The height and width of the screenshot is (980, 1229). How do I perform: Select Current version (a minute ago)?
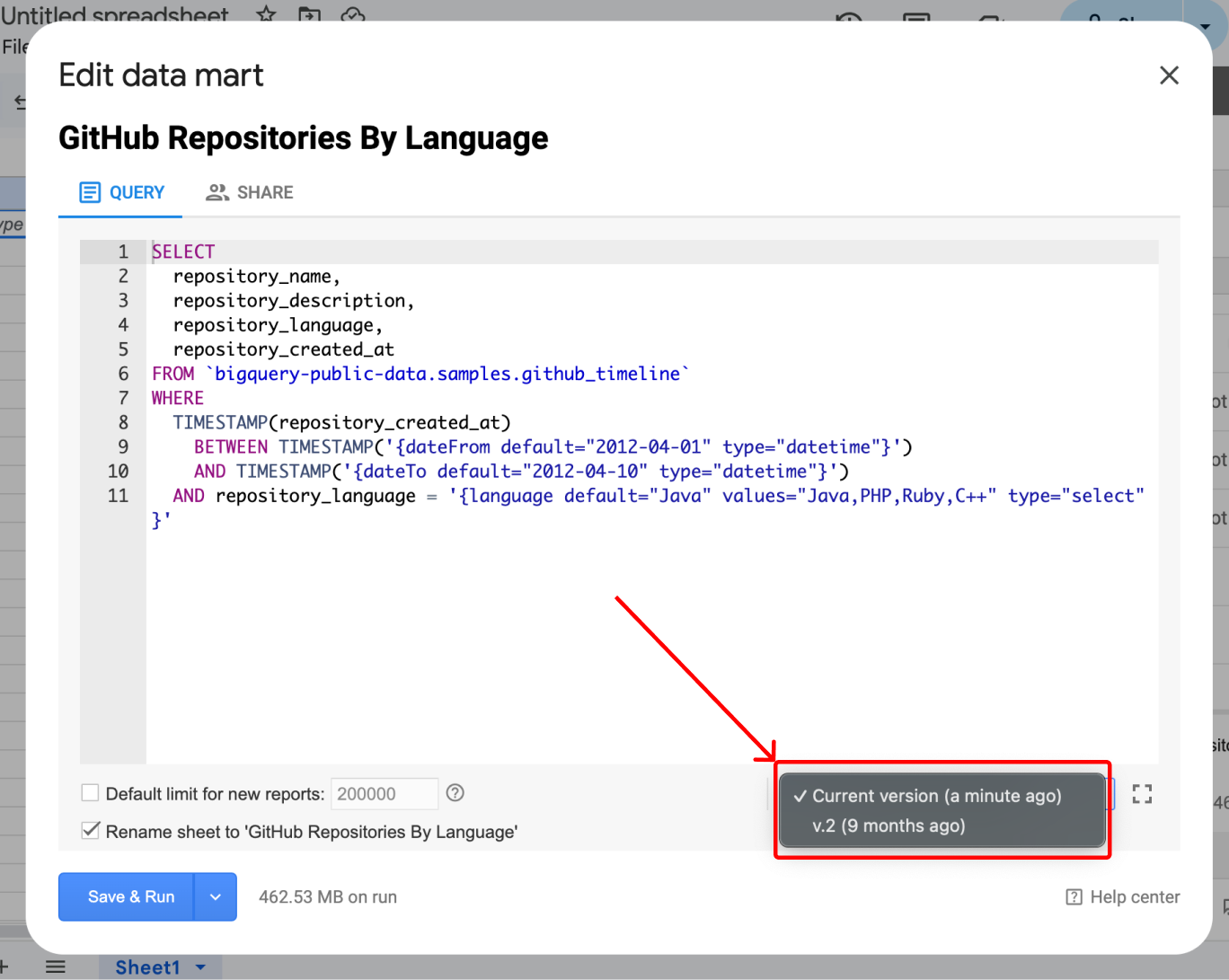942,796
